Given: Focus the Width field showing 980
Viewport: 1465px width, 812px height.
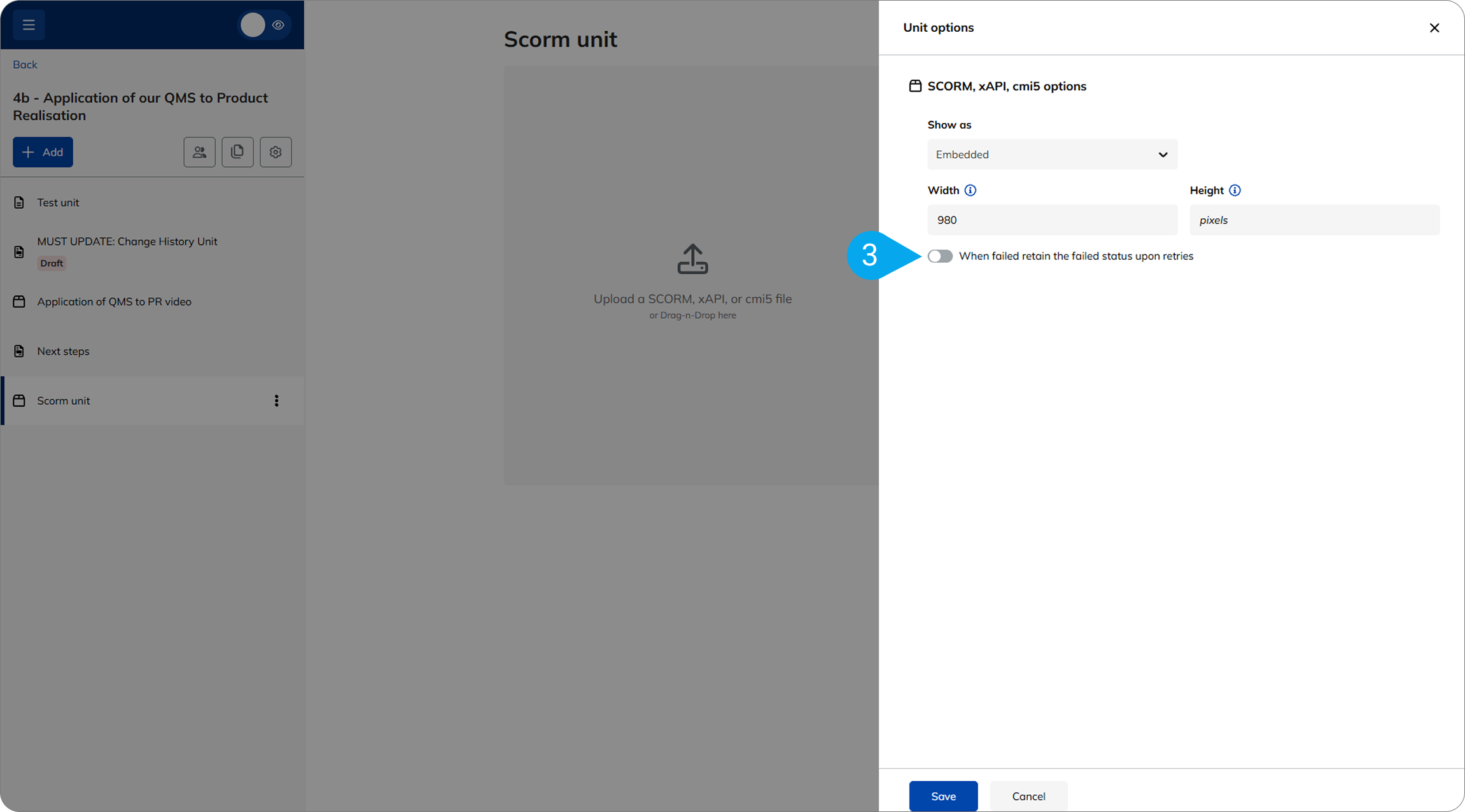Looking at the screenshot, I should 1052,220.
